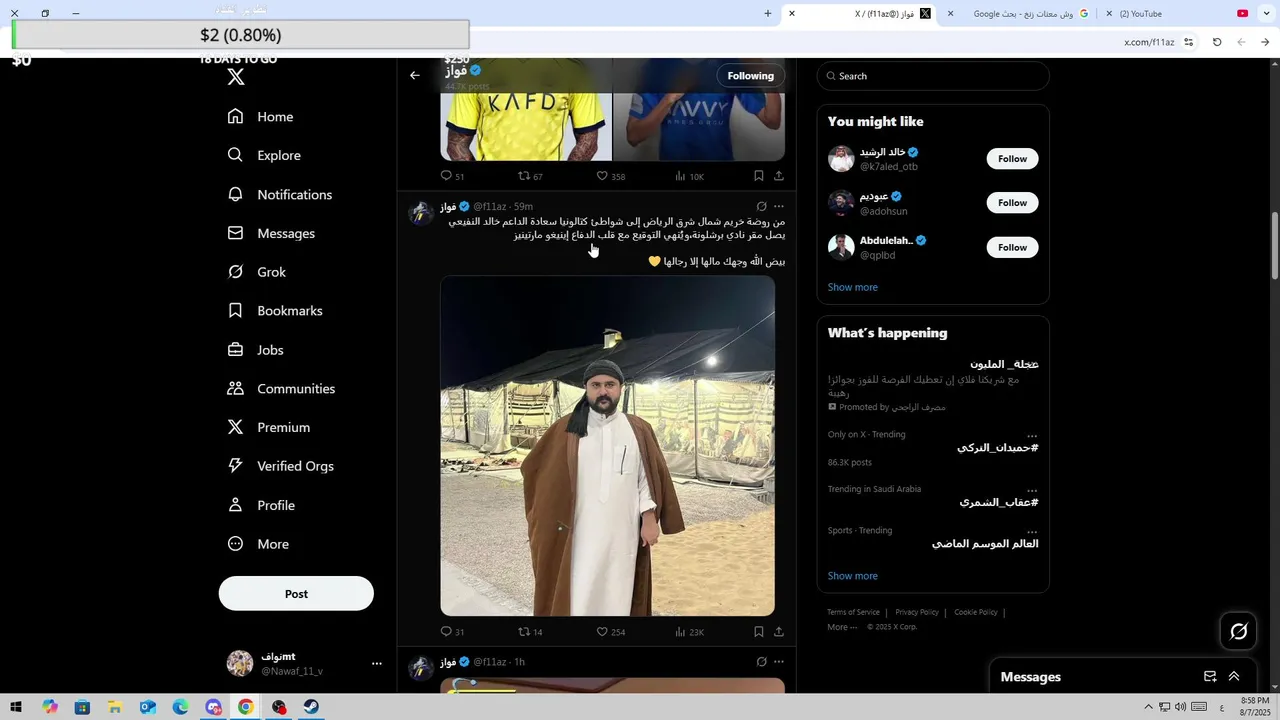Viewport: 1280px width, 720px height.
Task: Open options dots for #حميدان_التركي trend
Action: click(x=1032, y=436)
